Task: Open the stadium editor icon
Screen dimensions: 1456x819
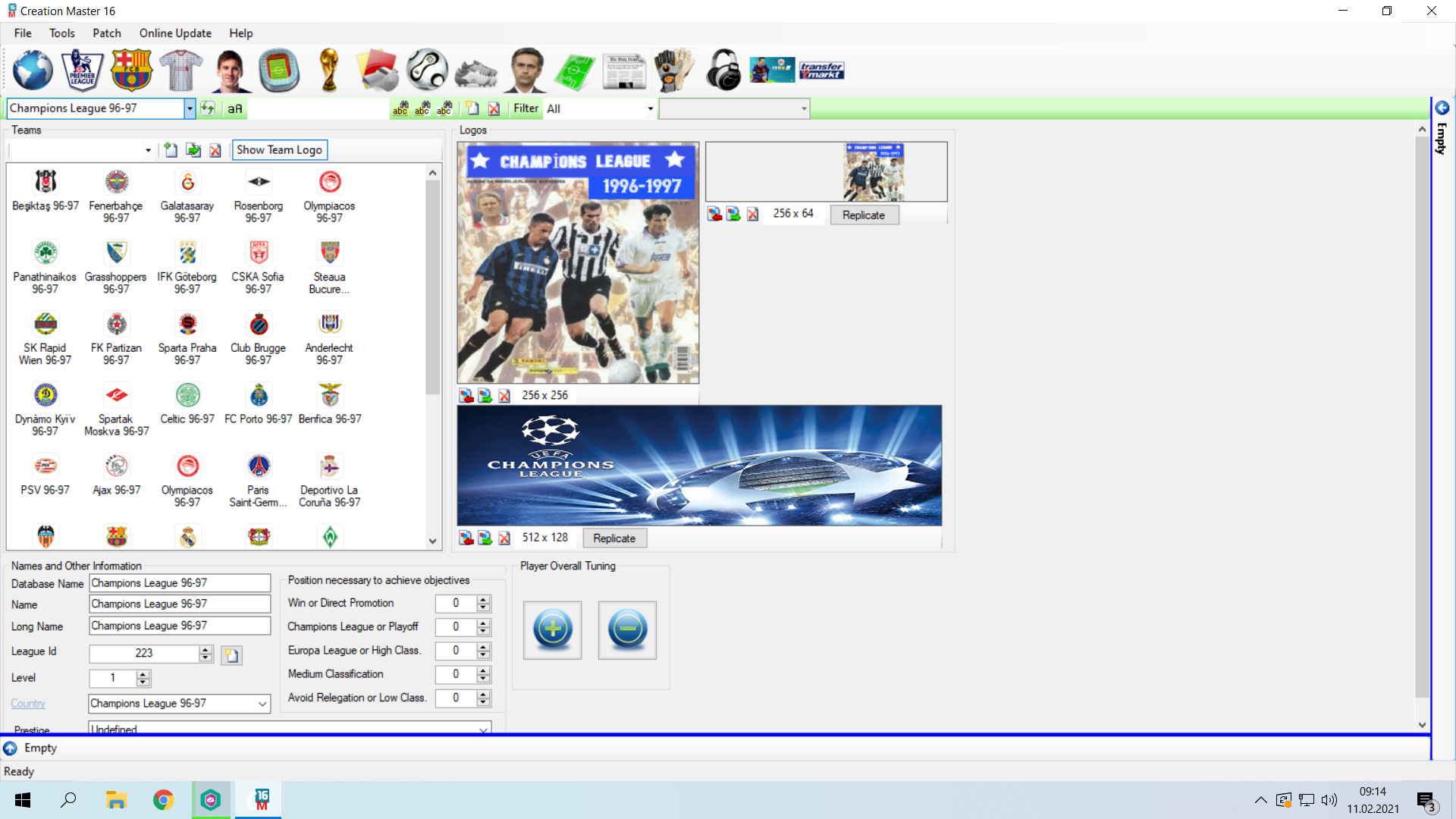Action: click(279, 70)
